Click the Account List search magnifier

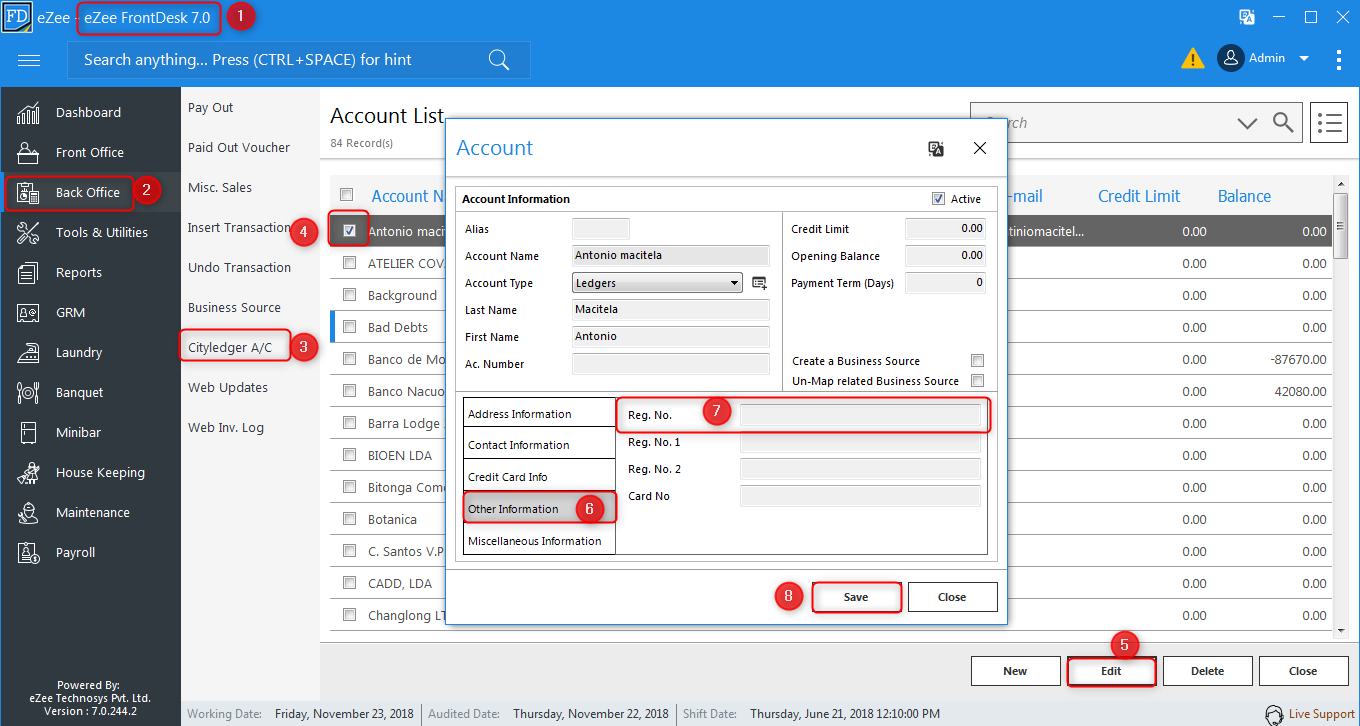1283,123
